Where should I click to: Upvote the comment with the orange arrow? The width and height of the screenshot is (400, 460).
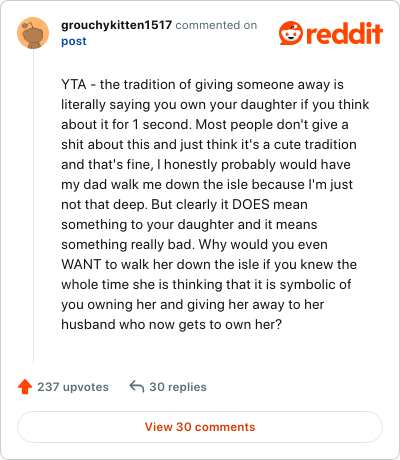click(x=25, y=387)
